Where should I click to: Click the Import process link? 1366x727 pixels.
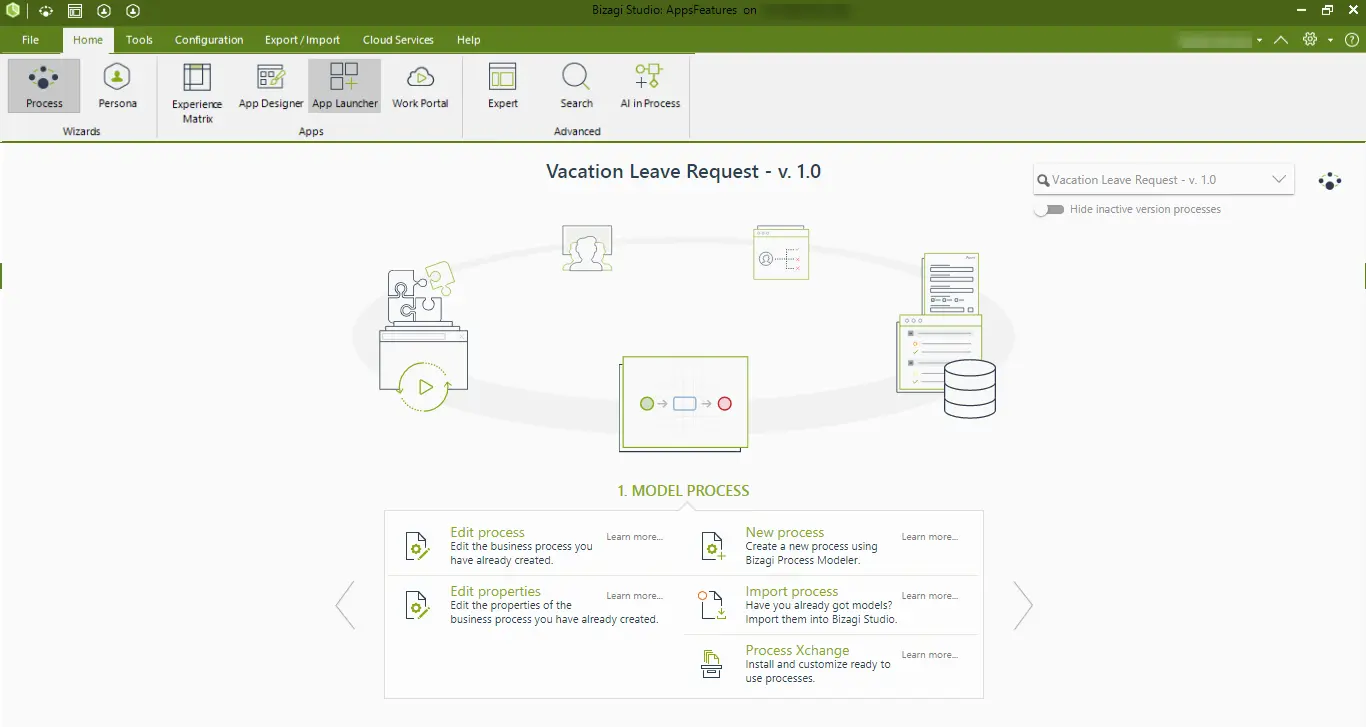tap(792, 592)
